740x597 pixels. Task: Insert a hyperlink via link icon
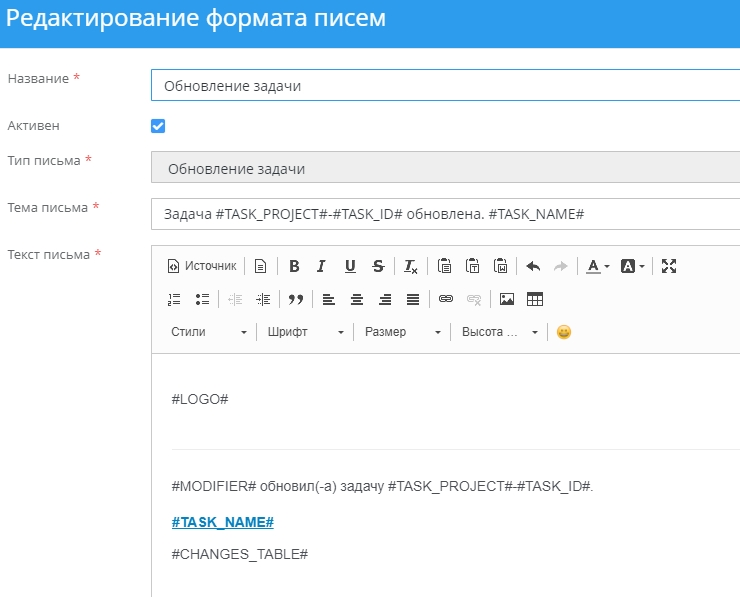click(x=446, y=299)
